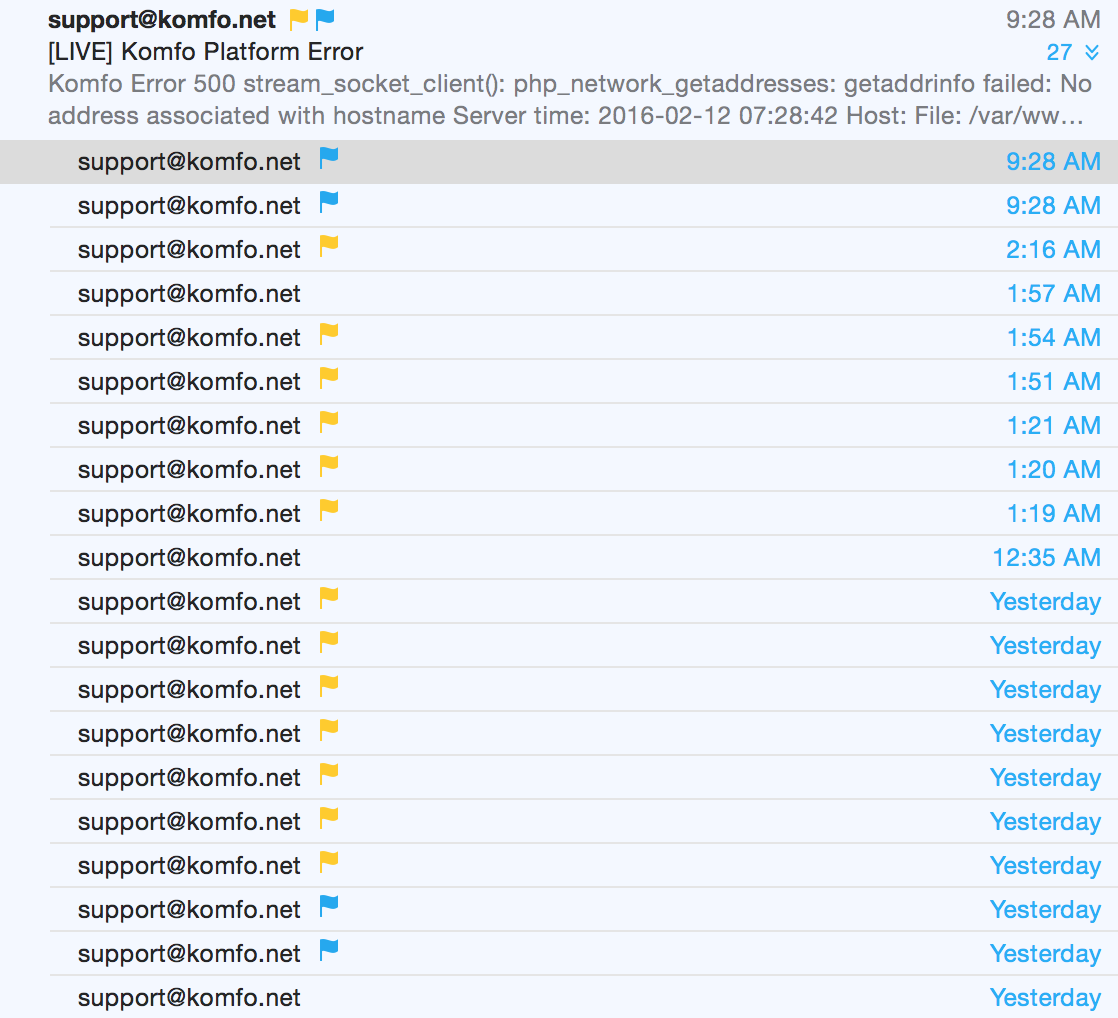Click the time on the highlighted 9:28 AM row
The width and height of the screenshot is (1118, 1018).
pyautogui.click(x=1053, y=162)
